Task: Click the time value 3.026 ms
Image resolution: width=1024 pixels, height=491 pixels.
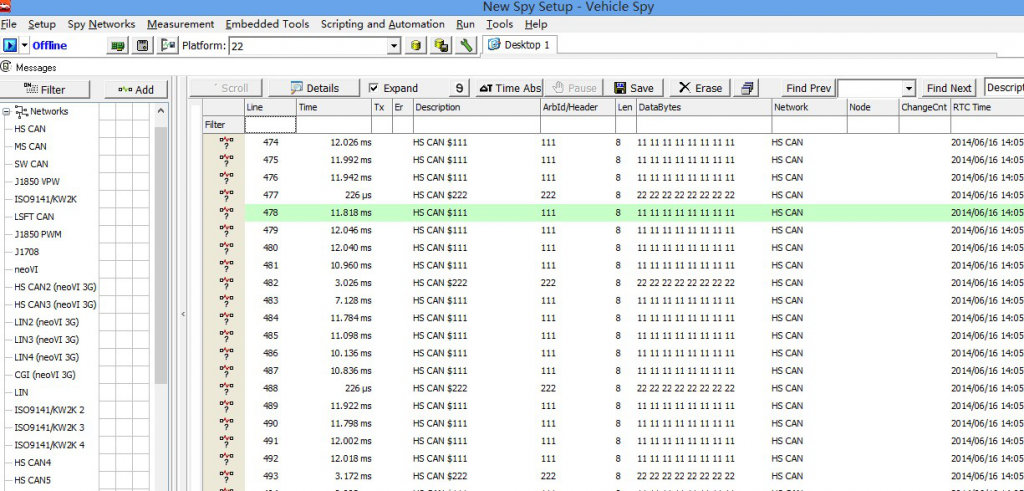Action: 353,283
